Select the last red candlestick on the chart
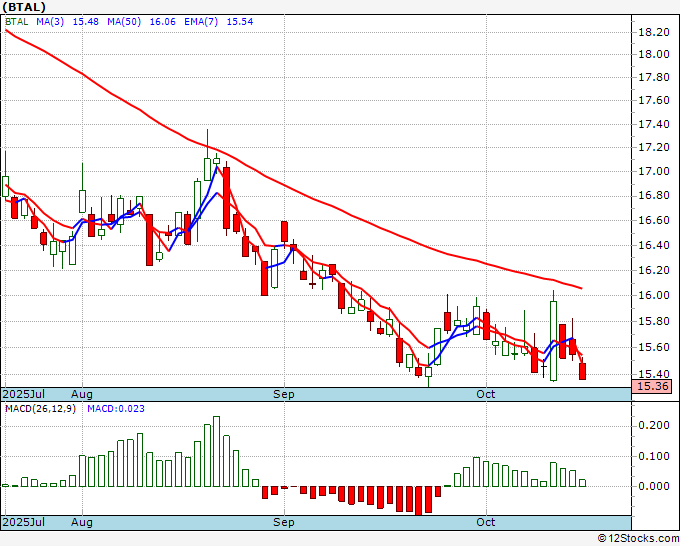Screen dimensions: 680x546 [583, 371]
